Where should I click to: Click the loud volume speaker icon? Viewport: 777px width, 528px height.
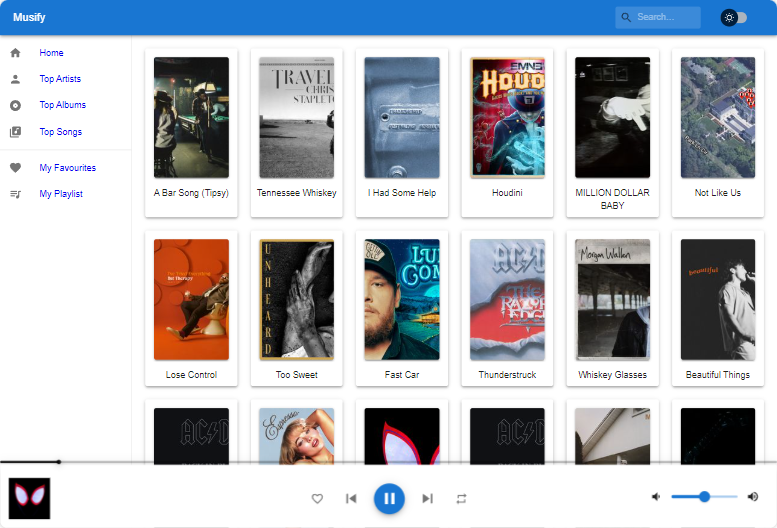coord(753,497)
